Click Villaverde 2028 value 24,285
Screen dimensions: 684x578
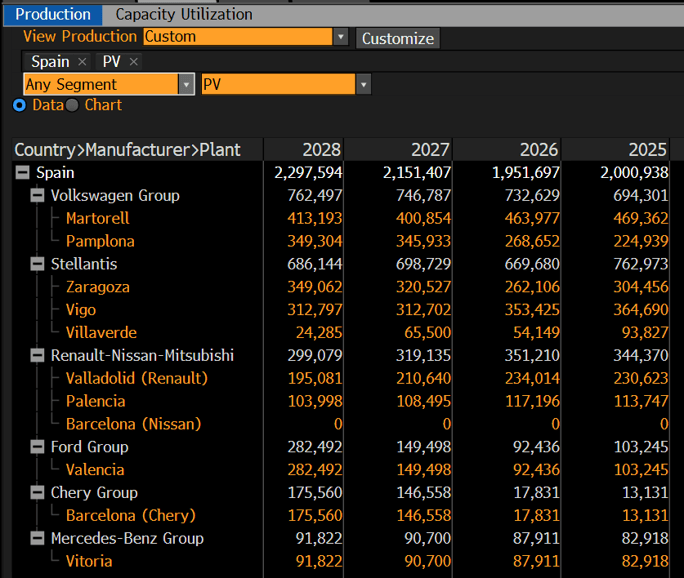pos(319,332)
